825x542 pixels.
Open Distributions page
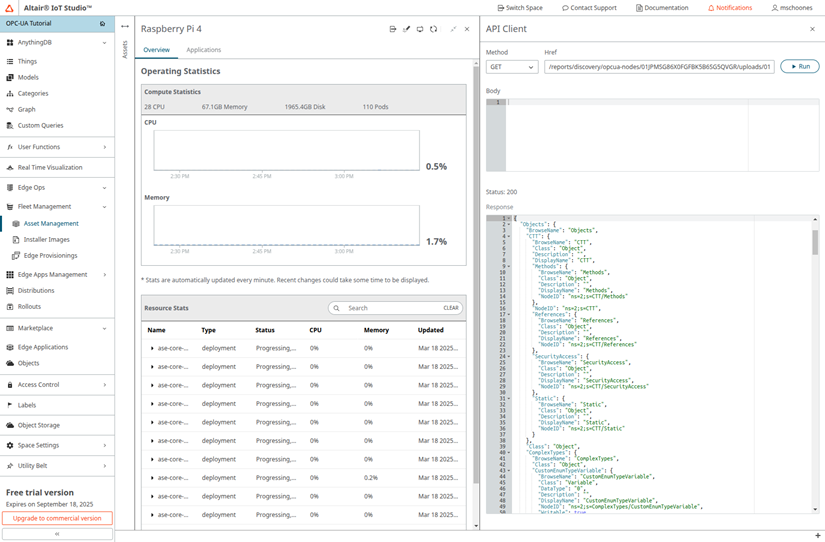(36, 290)
